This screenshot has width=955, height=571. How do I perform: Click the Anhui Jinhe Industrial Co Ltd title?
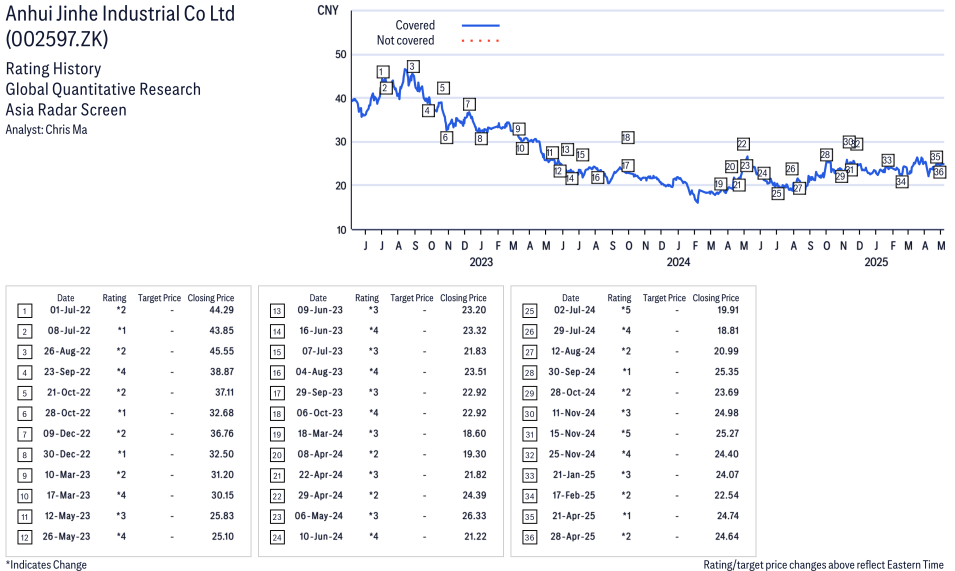[120, 13]
